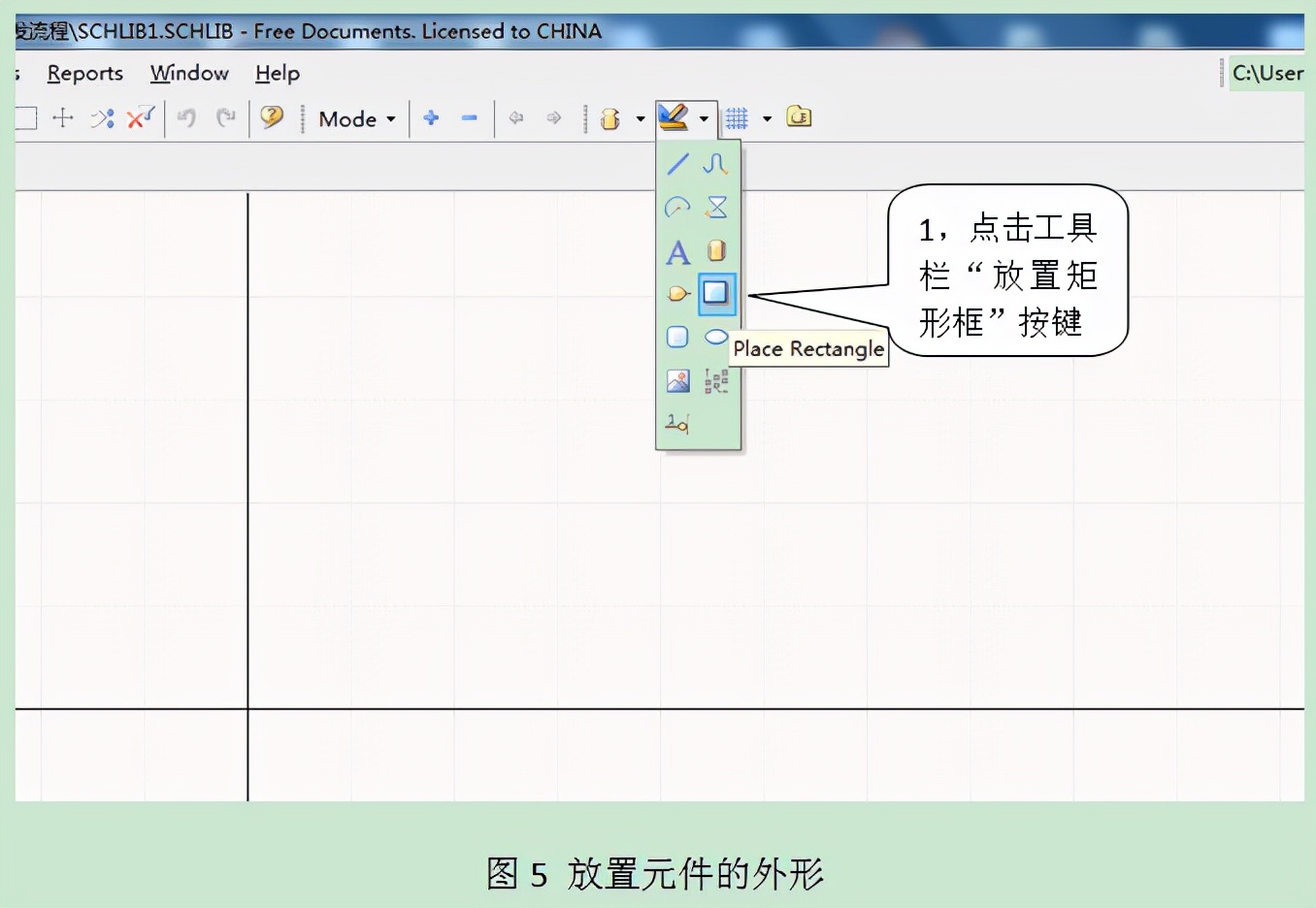The image size is (1316, 908).
Task: Open the Mode dropdown
Action: [356, 117]
